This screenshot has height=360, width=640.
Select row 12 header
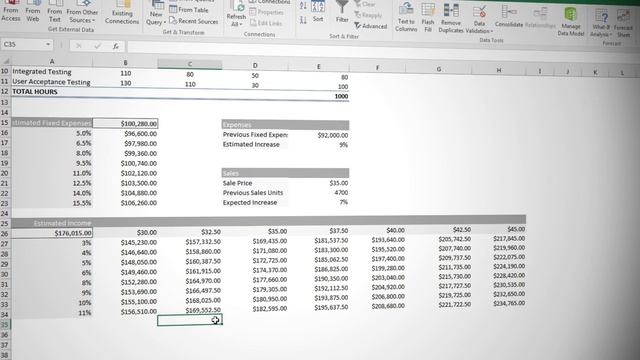pyautogui.click(x=5, y=91)
